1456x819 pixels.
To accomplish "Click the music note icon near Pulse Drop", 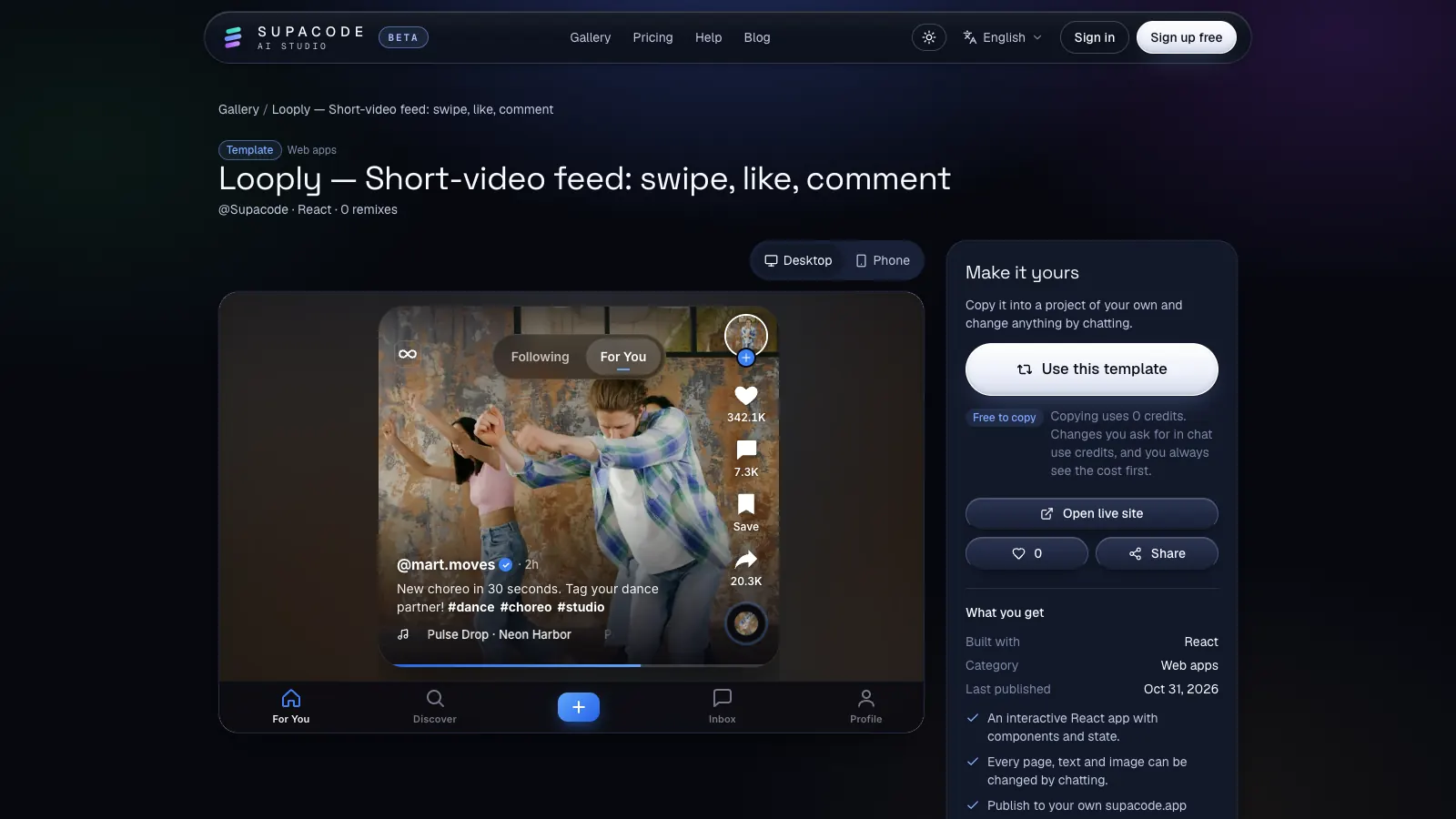I will [403, 634].
